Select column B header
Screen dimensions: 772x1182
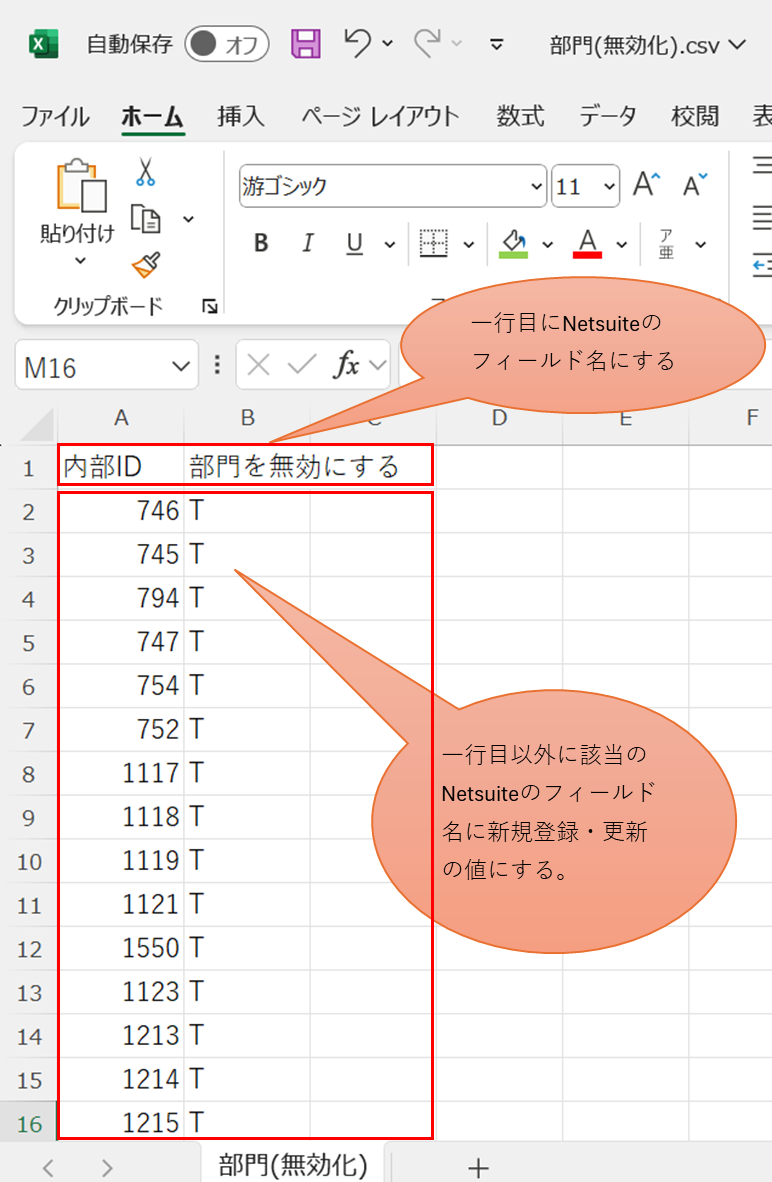click(x=247, y=418)
